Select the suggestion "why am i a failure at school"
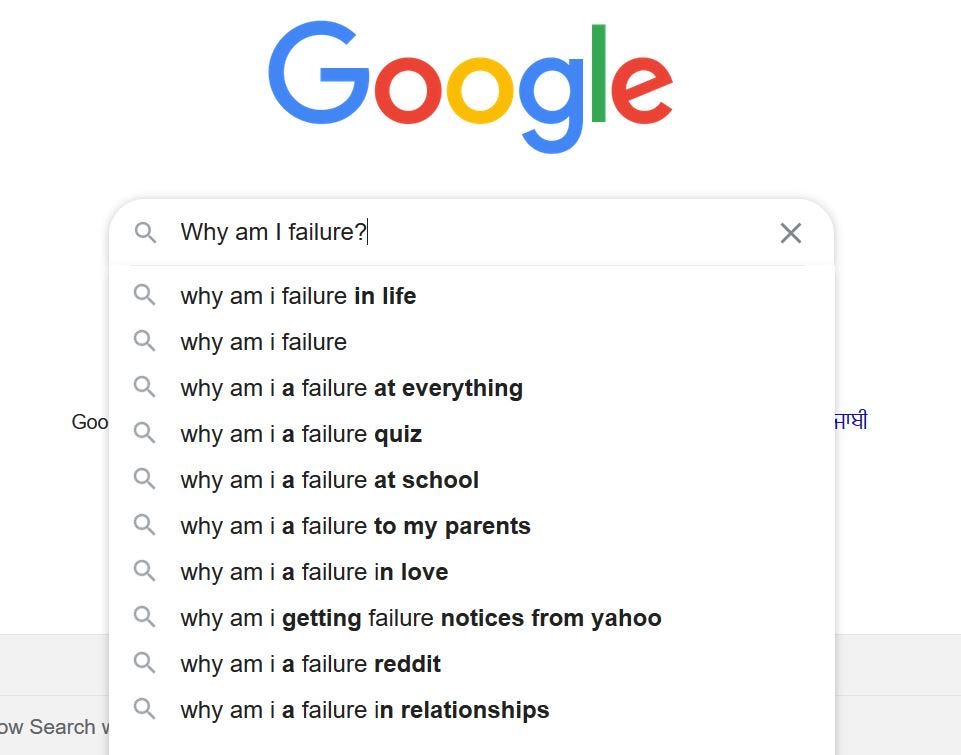 (x=330, y=480)
